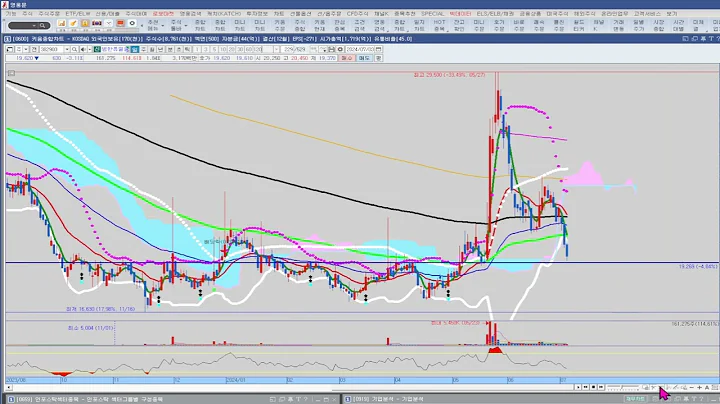
Task: Click the stop button in the chart playback controls
Action: point(593,387)
